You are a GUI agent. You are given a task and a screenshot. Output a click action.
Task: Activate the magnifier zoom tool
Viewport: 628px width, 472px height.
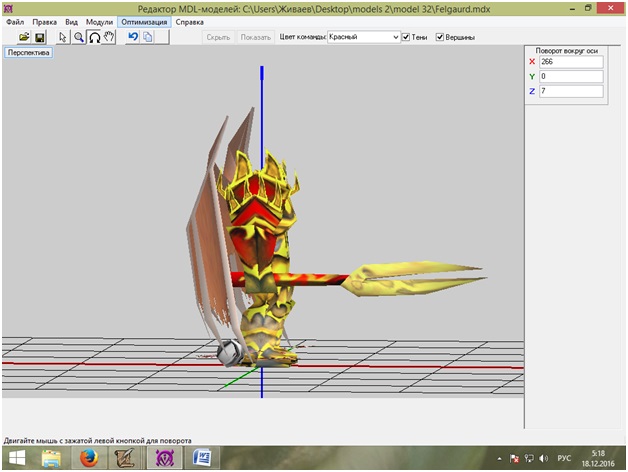[78, 37]
